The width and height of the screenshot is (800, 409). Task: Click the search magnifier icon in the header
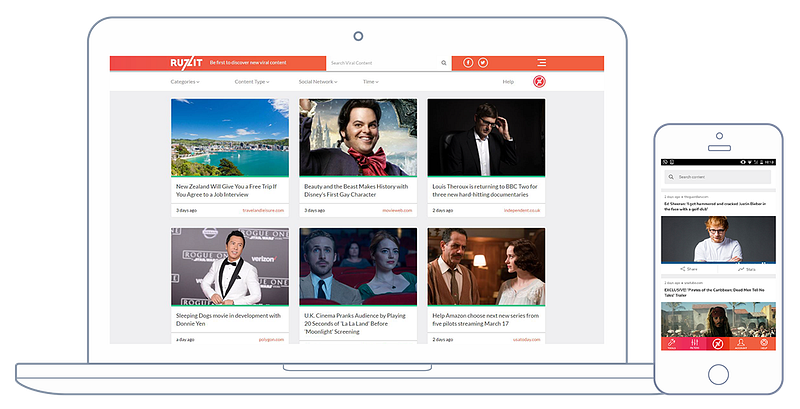pyautogui.click(x=444, y=63)
